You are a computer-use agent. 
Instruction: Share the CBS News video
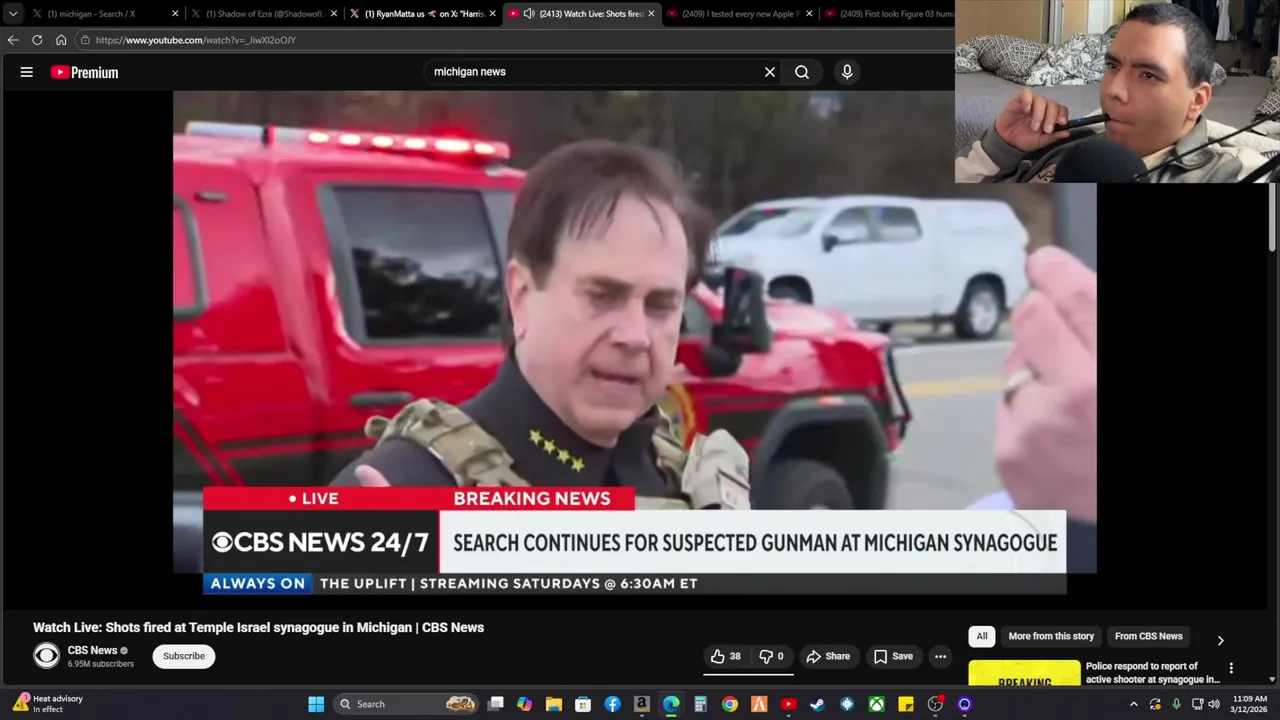828,656
